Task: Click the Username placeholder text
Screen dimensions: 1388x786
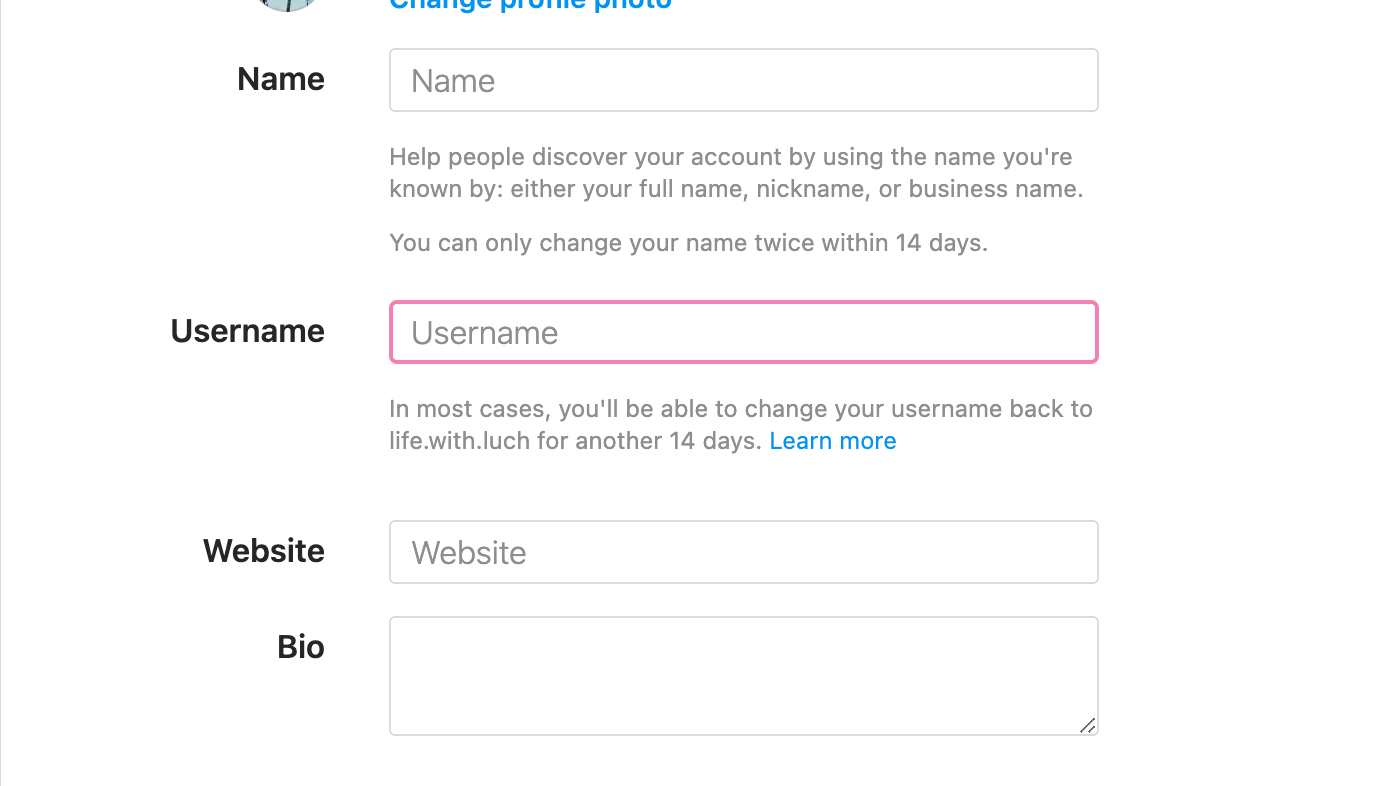Action: pos(484,332)
